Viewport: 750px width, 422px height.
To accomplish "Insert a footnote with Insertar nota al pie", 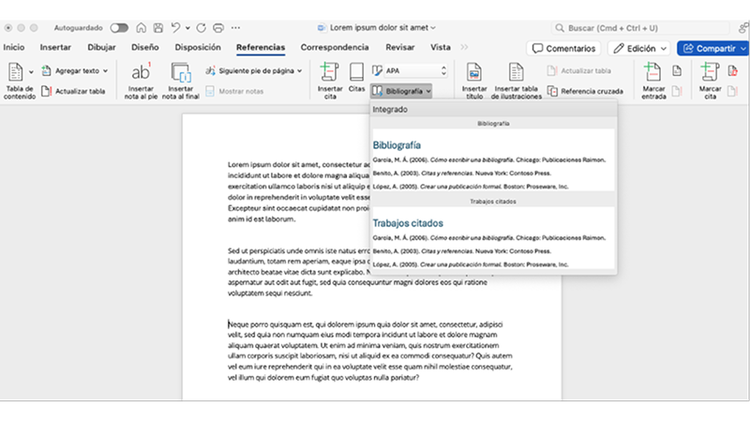I will (x=141, y=81).
